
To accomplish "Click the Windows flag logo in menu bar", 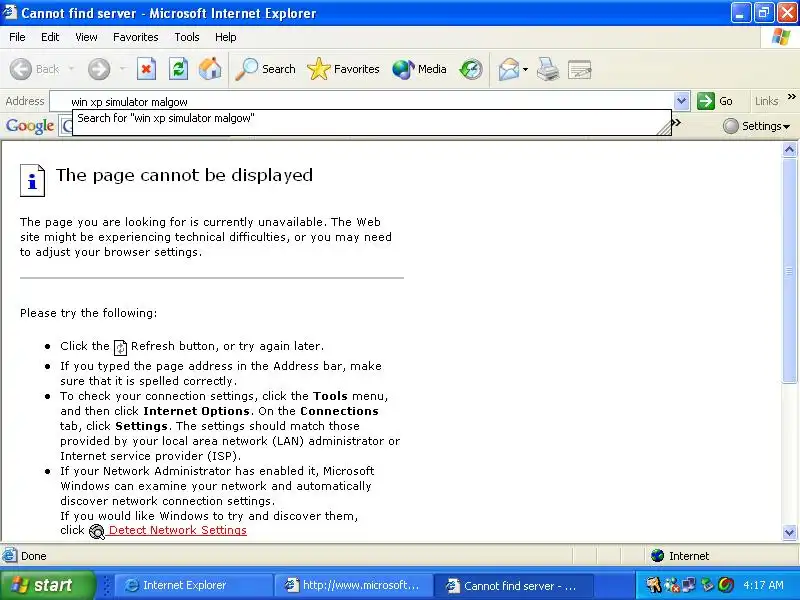I will [781, 37].
